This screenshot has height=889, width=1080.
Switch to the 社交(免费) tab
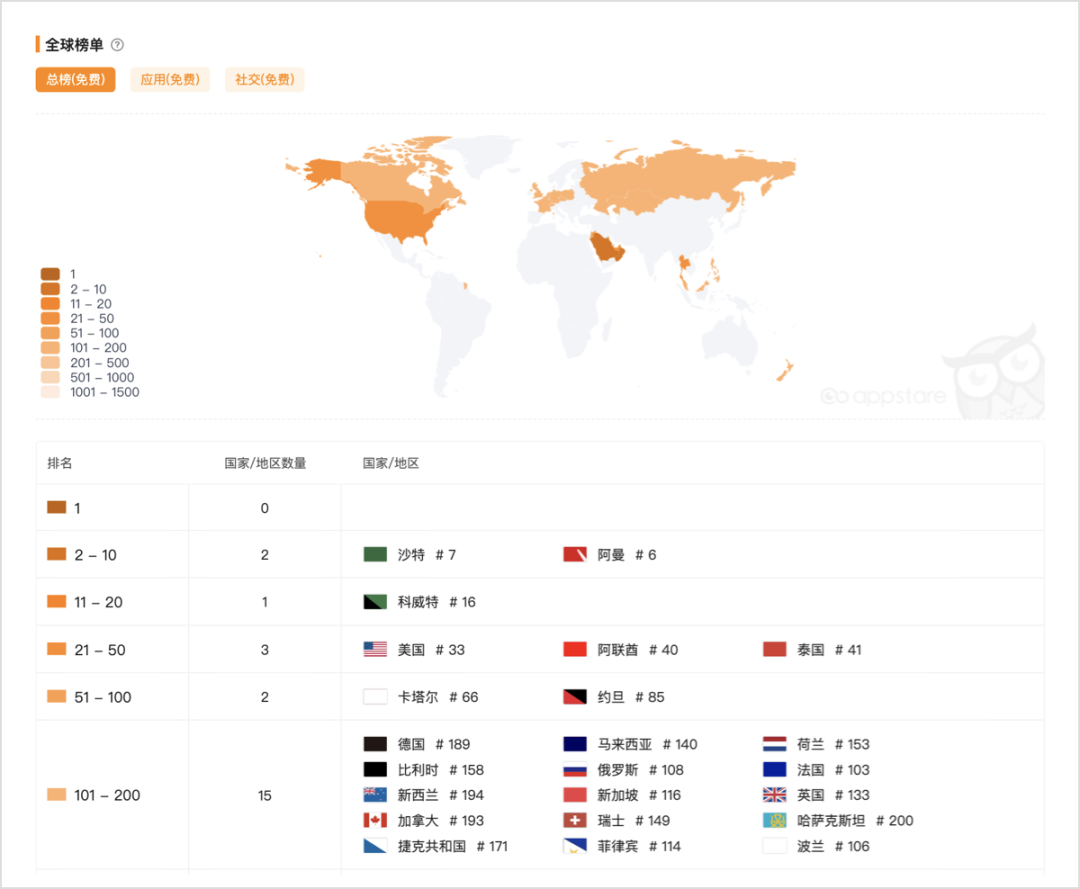coord(264,79)
